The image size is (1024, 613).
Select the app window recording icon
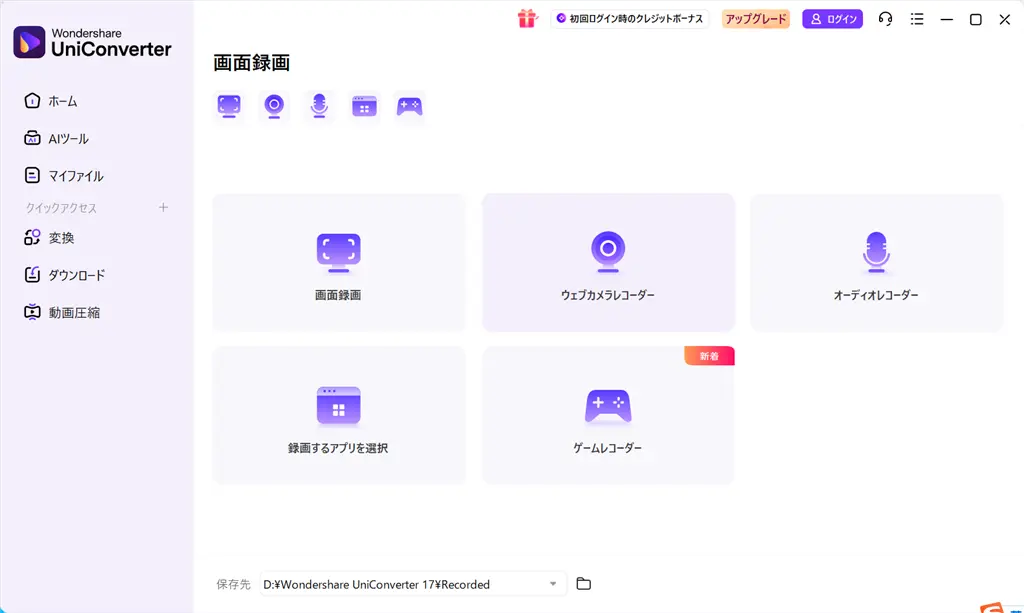tap(363, 104)
